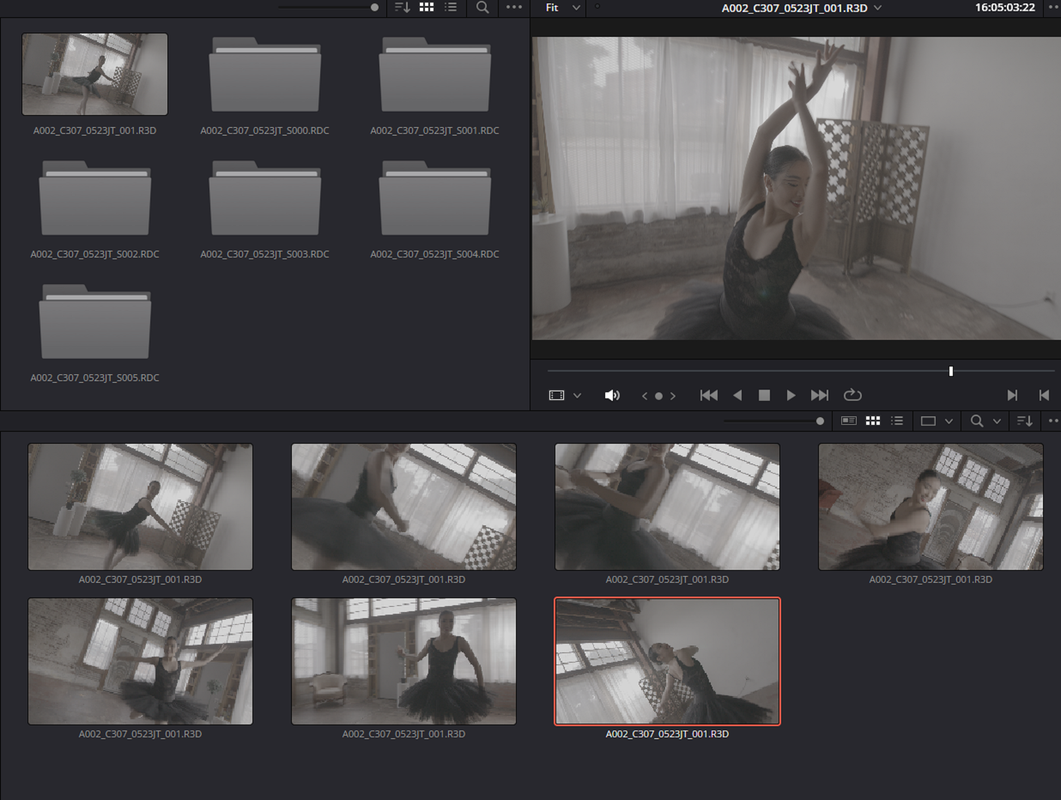The width and height of the screenshot is (1061, 800).
Task: Expand media pool search filter dropdown
Action: [x=997, y=421]
